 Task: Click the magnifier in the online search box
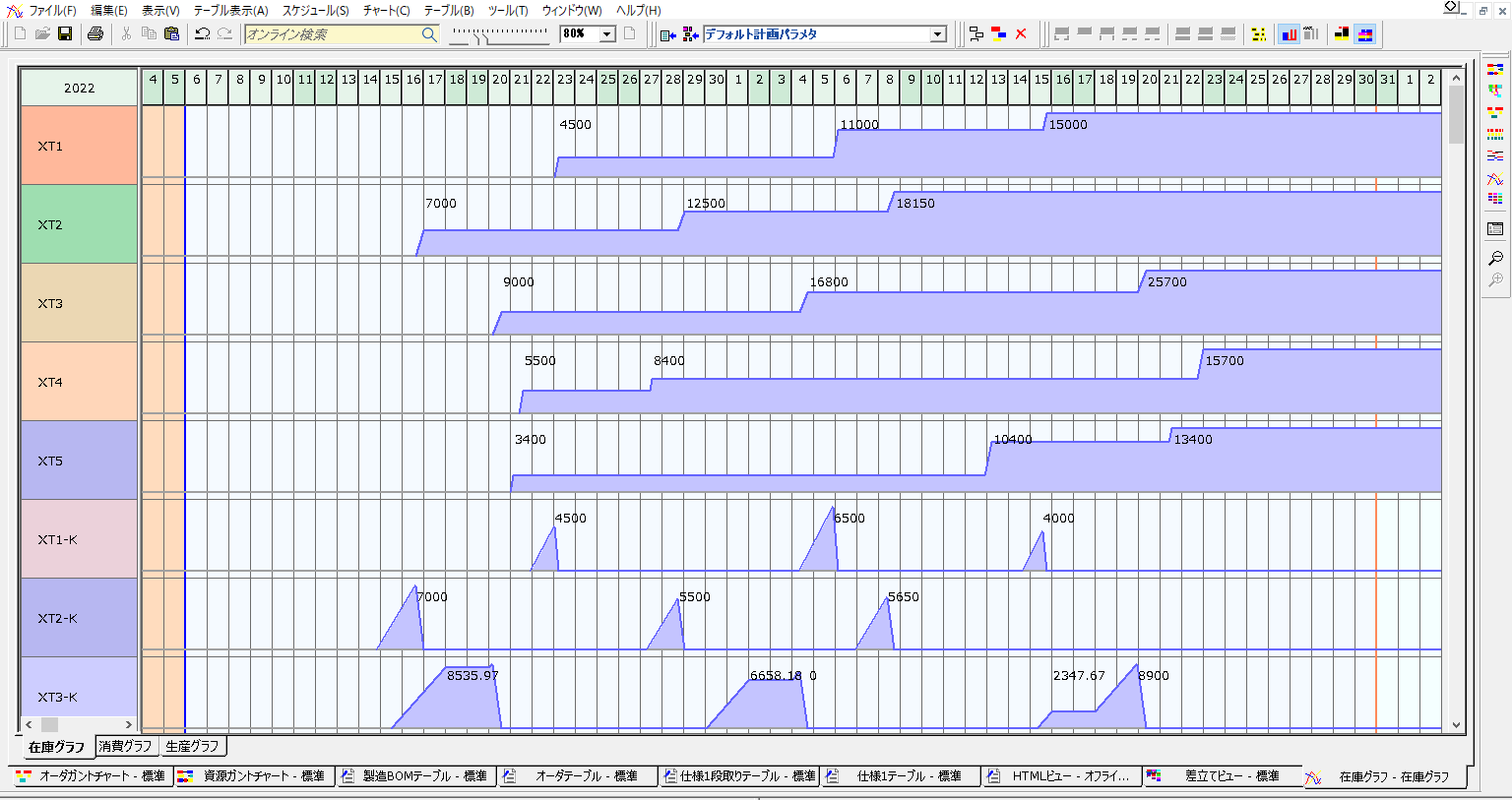pos(428,34)
